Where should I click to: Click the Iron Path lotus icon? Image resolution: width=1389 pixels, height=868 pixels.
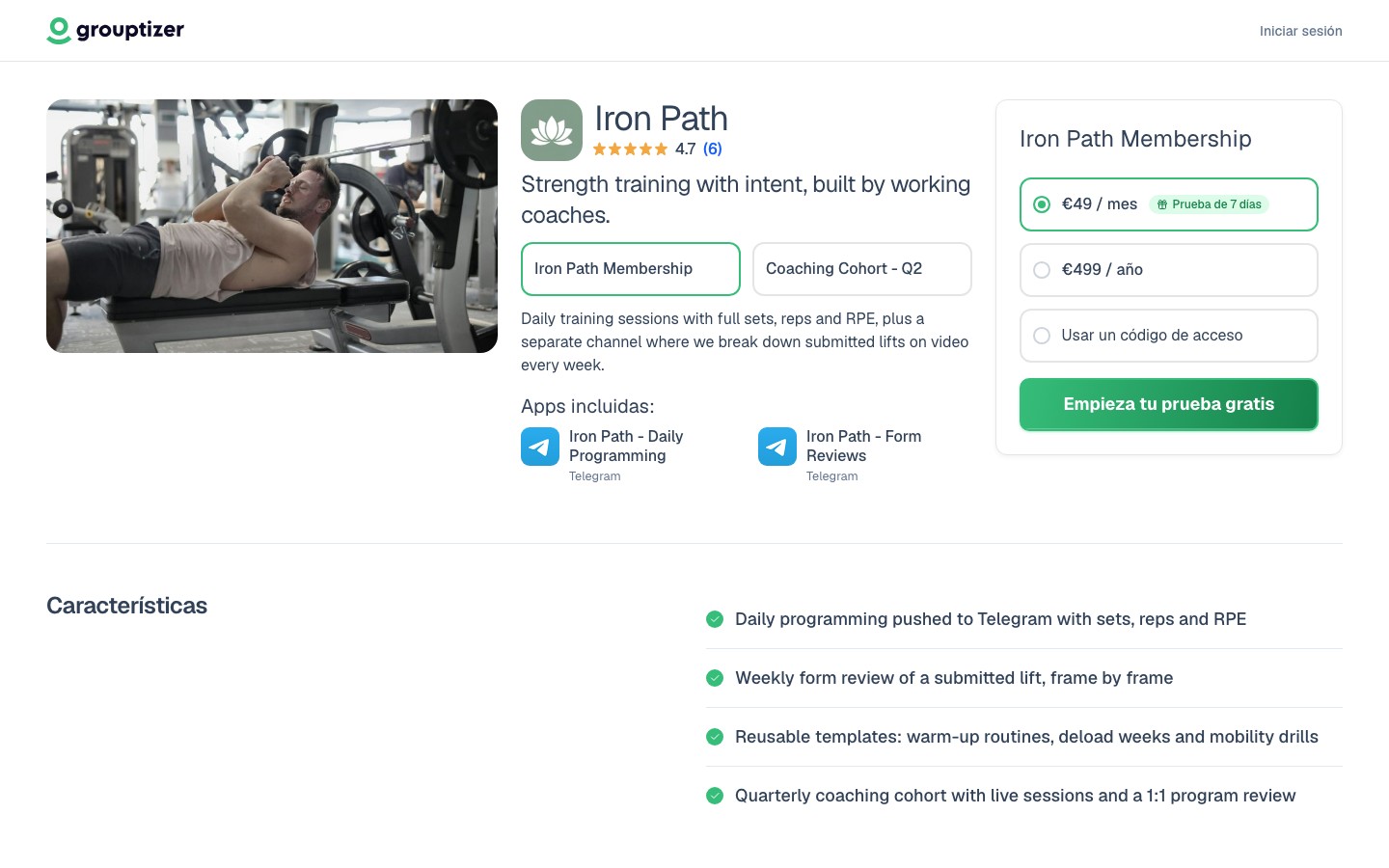point(552,130)
